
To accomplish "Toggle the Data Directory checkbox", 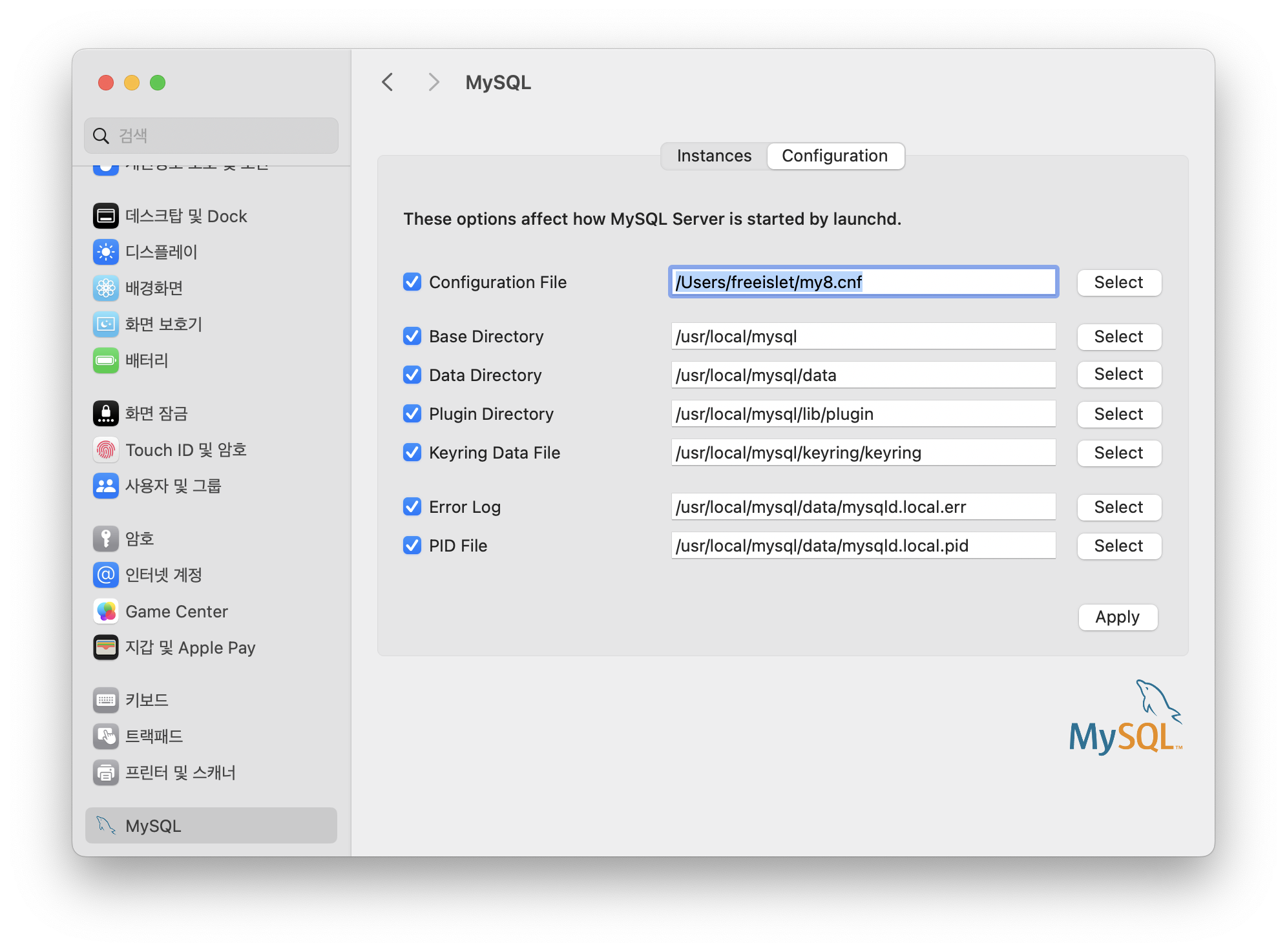I will 412,375.
